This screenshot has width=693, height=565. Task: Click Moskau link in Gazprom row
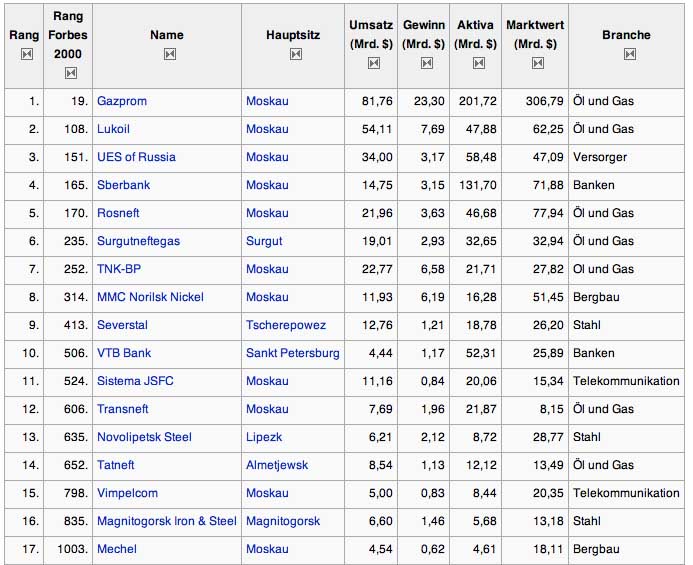[267, 101]
